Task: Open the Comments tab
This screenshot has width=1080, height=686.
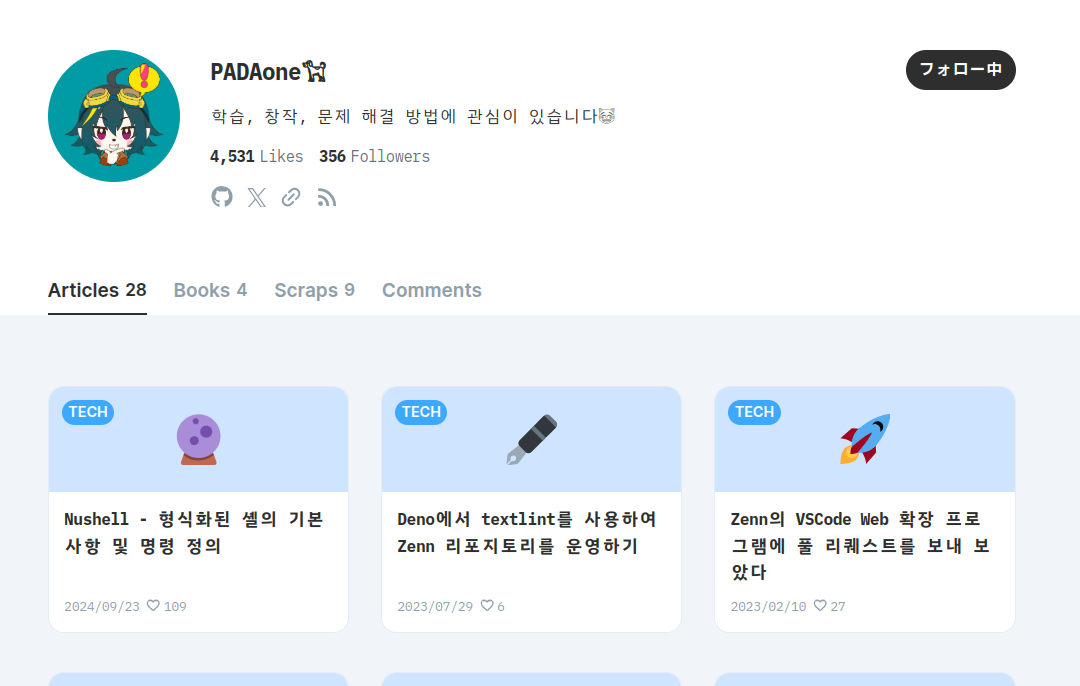Action: tap(432, 290)
